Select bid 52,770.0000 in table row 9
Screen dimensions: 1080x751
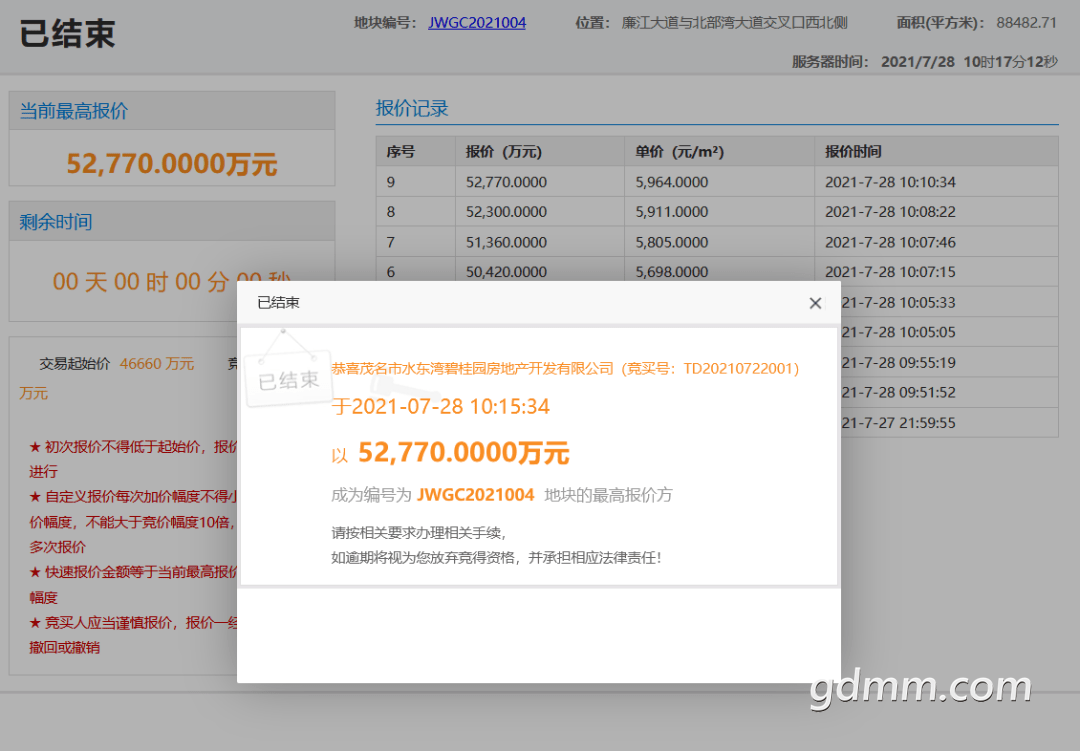click(506, 182)
